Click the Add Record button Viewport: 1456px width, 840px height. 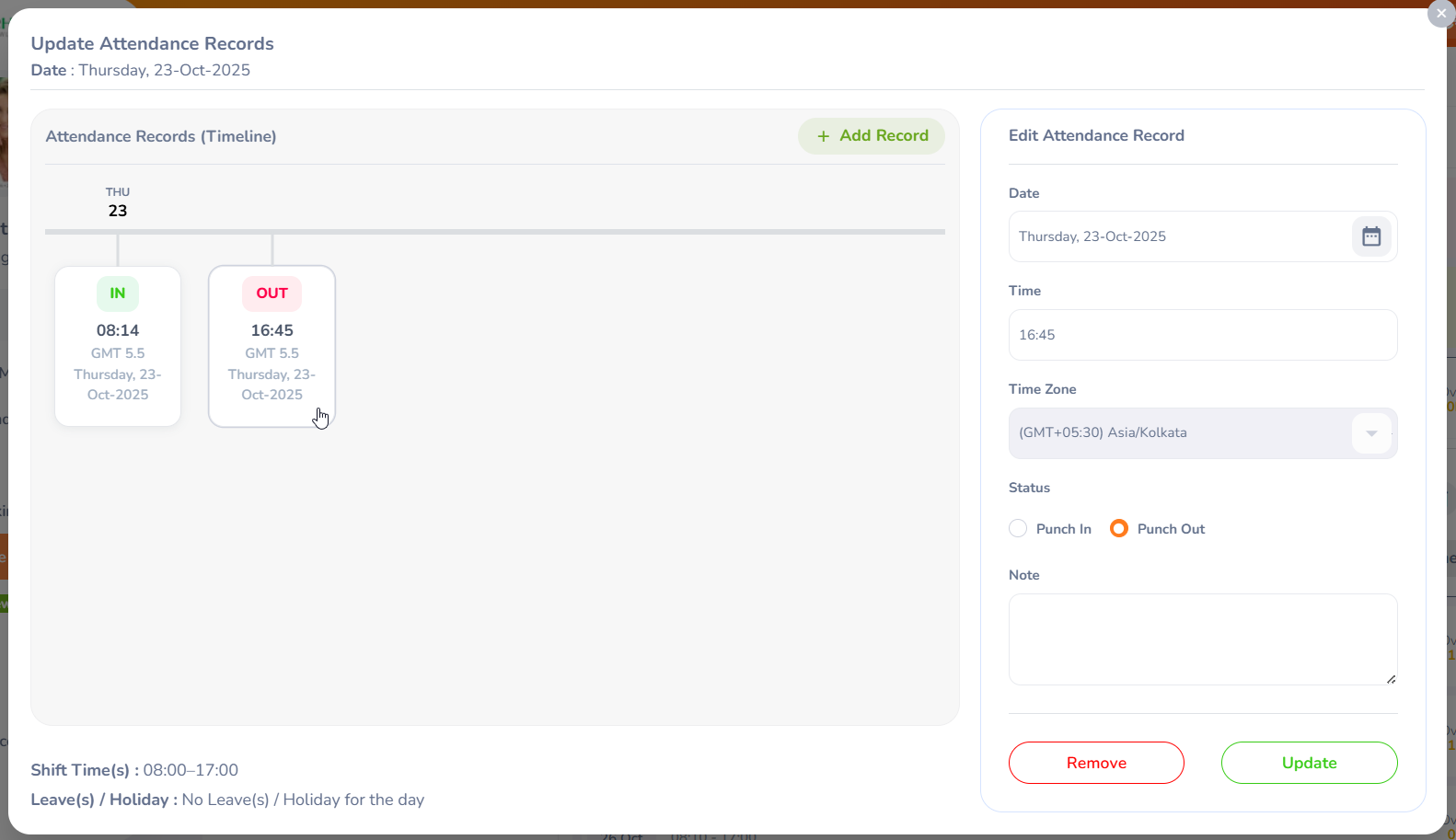tap(872, 136)
